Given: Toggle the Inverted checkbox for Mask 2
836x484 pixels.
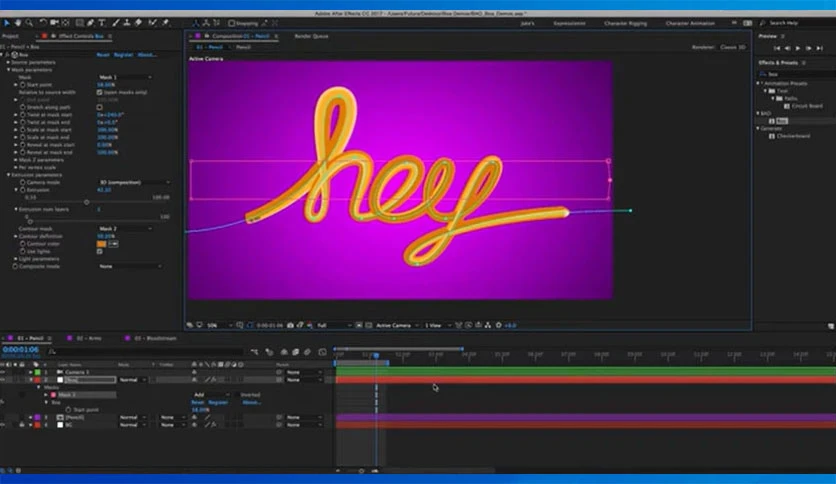Looking at the screenshot, I should [x=236, y=395].
